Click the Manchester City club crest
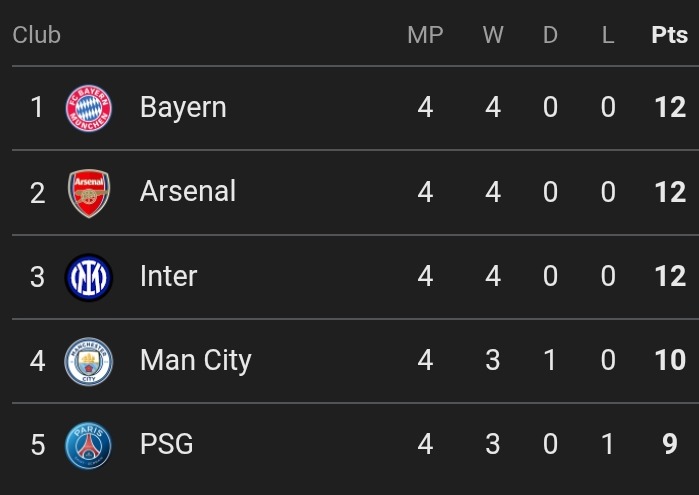 [89, 361]
